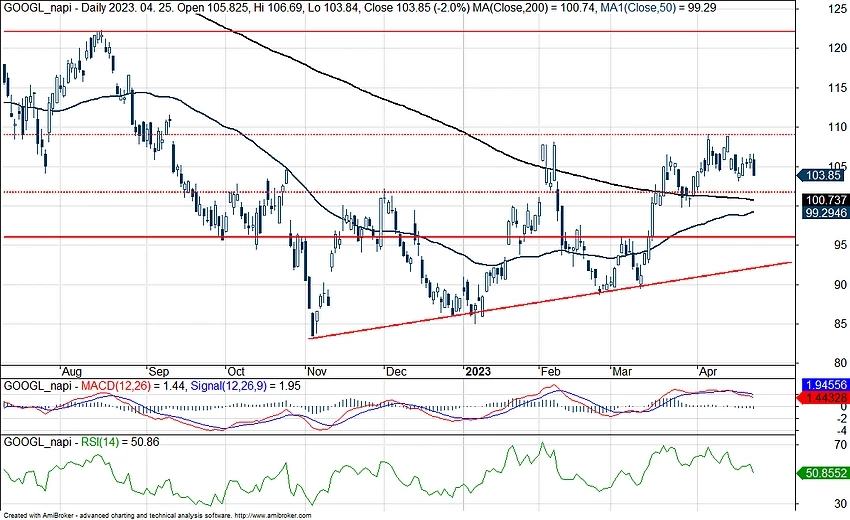Click the 90 price axis label
Viewport: 850px width, 520px height.
click(x=840, y=285)
